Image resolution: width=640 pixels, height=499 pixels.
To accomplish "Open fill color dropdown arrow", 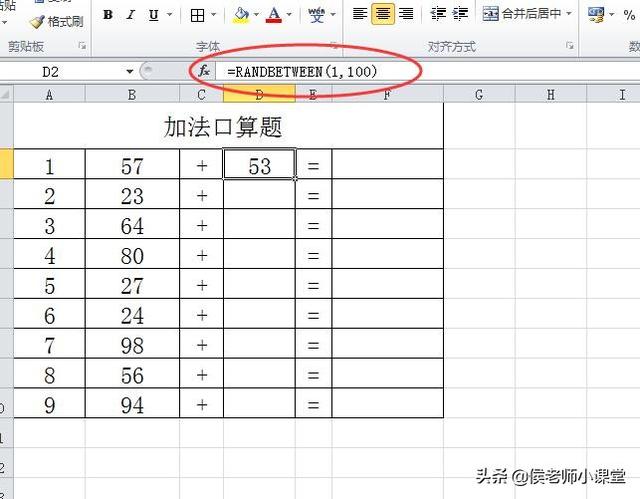I will click(x=256, y=15).
